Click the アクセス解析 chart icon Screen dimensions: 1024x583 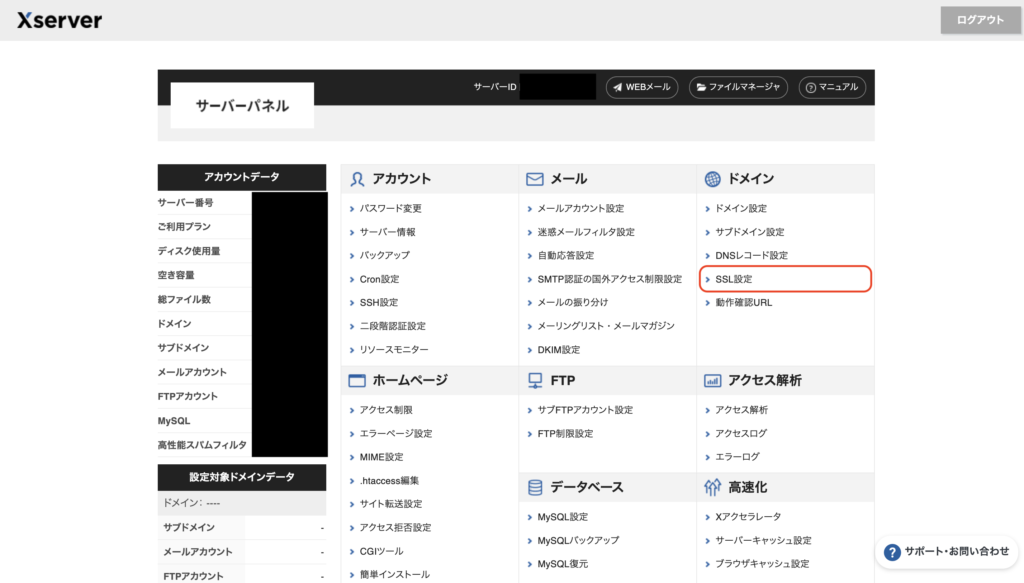[x=712, y=381]
